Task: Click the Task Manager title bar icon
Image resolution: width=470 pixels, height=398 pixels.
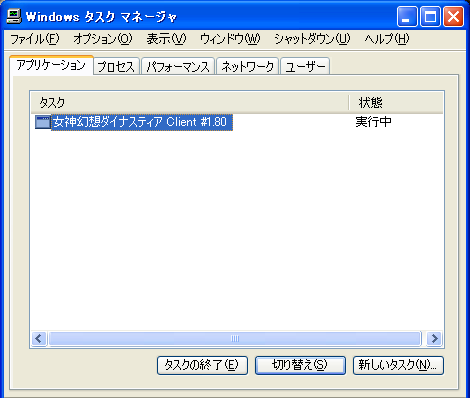Action: (x=14, y=16)
